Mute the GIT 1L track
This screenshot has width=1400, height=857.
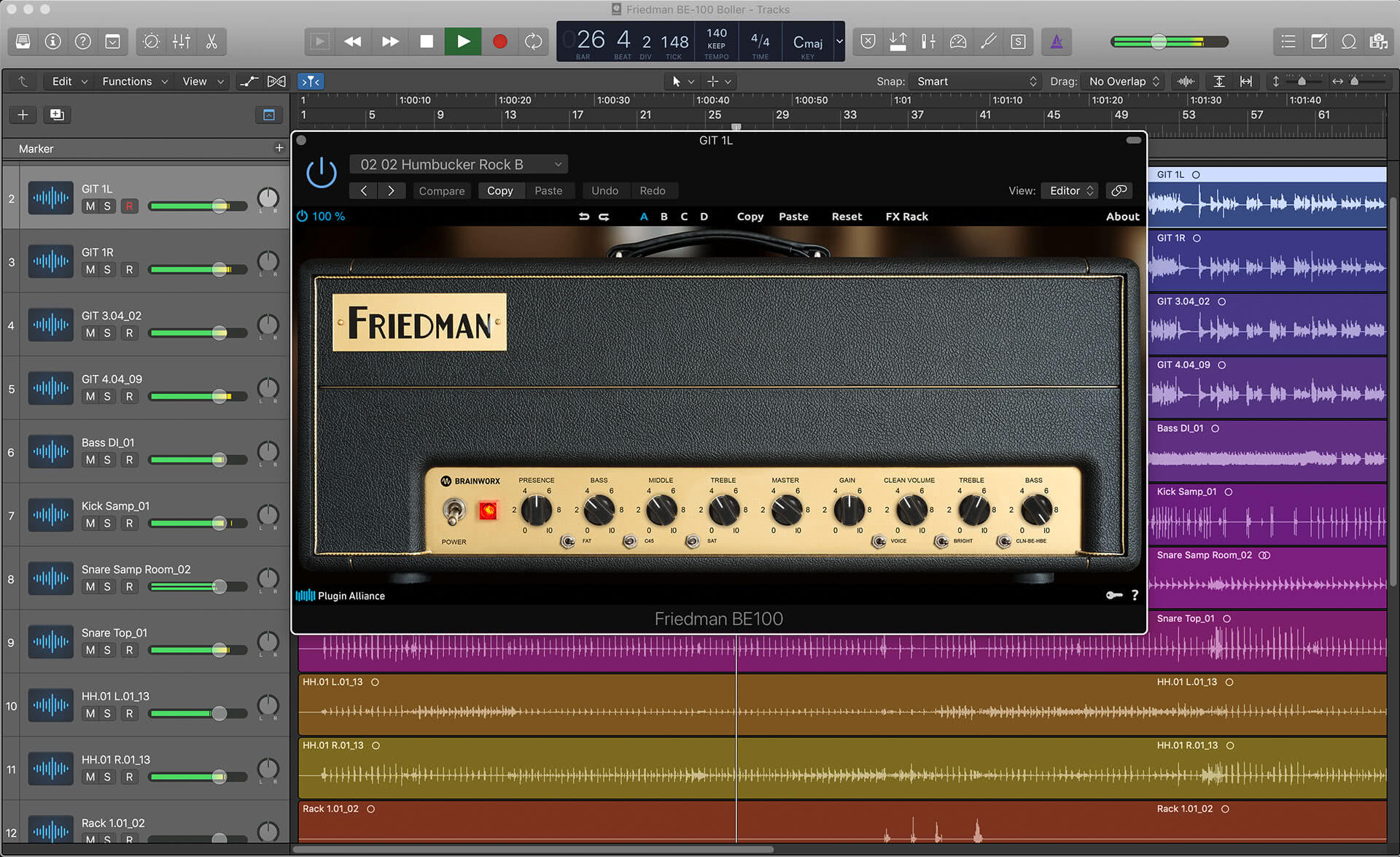tap(90, 206)
